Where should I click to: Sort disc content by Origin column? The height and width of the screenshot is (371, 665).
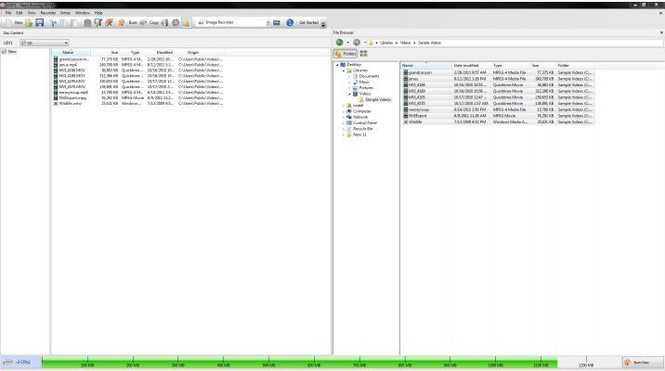pos(200,52)
